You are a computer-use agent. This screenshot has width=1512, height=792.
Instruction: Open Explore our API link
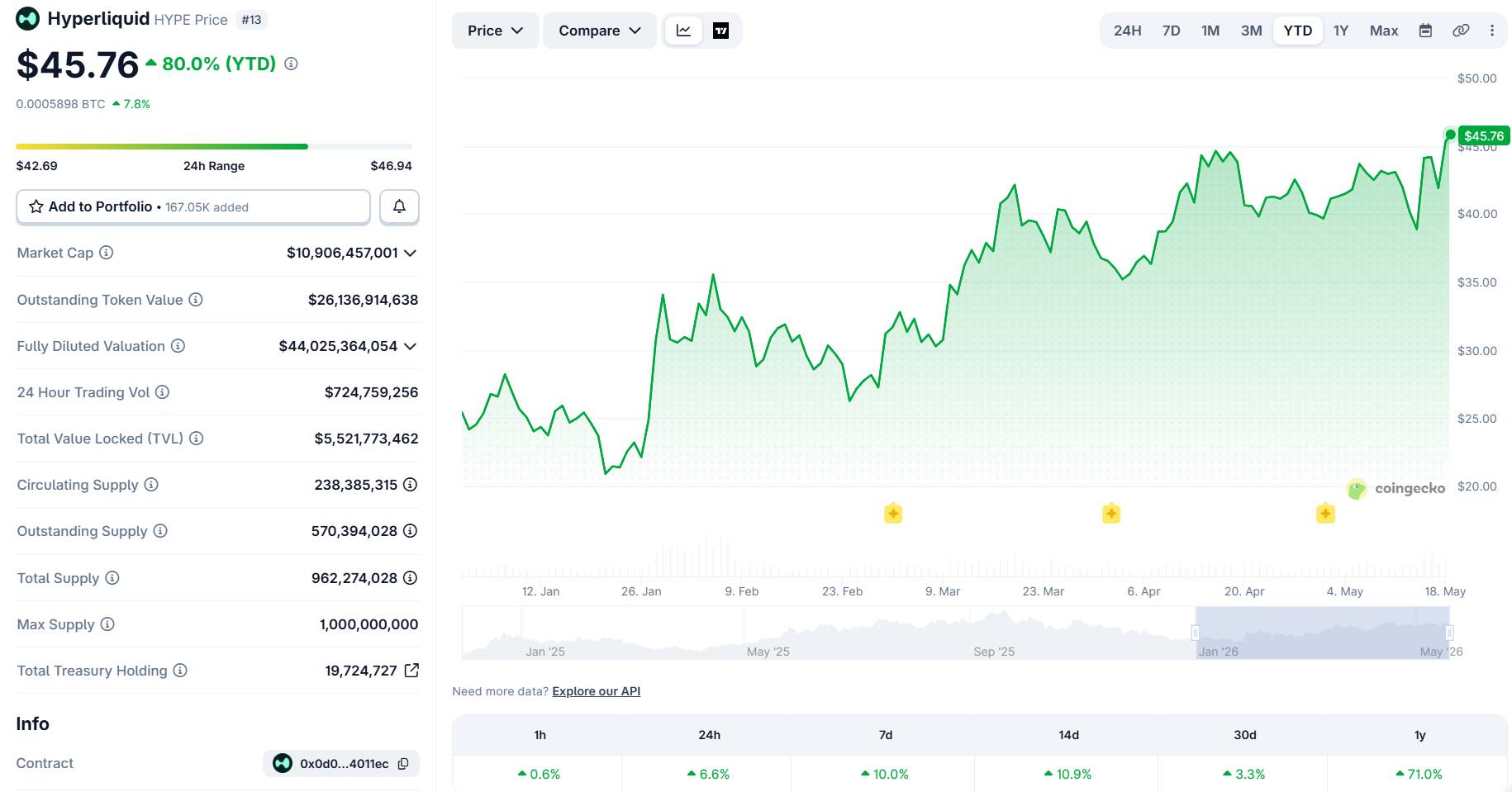point(596,691)
